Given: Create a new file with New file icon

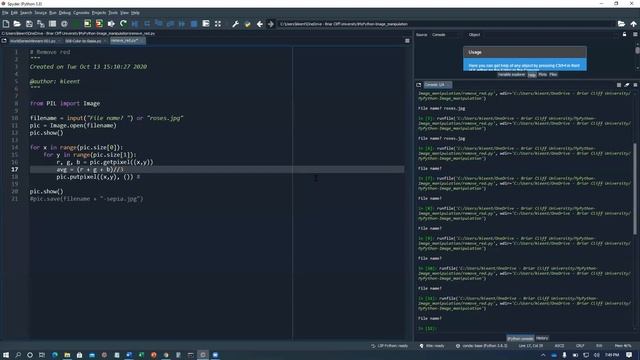Looking at the screenshot, I should click(x=6, y=24).
